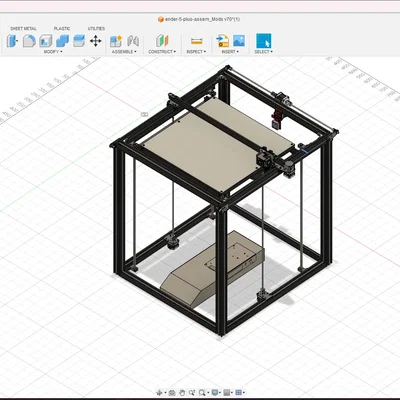400x400 pixels.
Task: Open the CONSTRUCT dropdown menu
Action: pos(162,52)
